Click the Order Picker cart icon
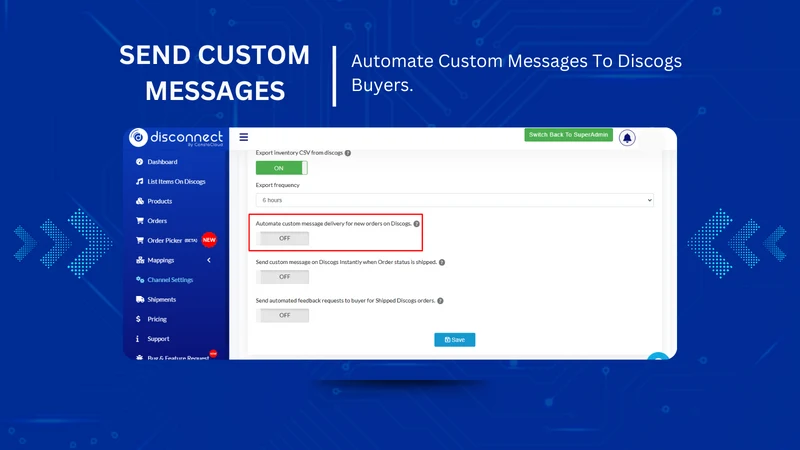Viewport: 800px width, 450px height. 139,240
